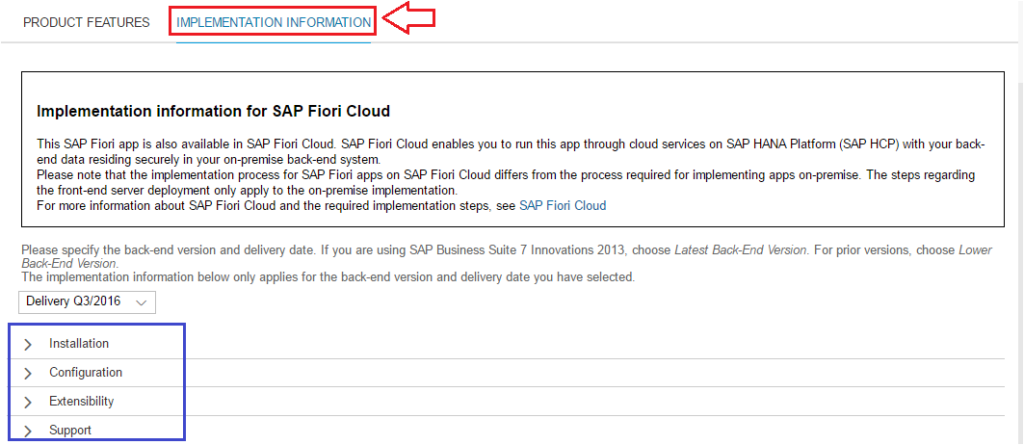Image resolution: width=1024 pixels, height=445 pixels.
Task: Open the Delivery Q3/2016 dropdown
Action: (87, 302)
